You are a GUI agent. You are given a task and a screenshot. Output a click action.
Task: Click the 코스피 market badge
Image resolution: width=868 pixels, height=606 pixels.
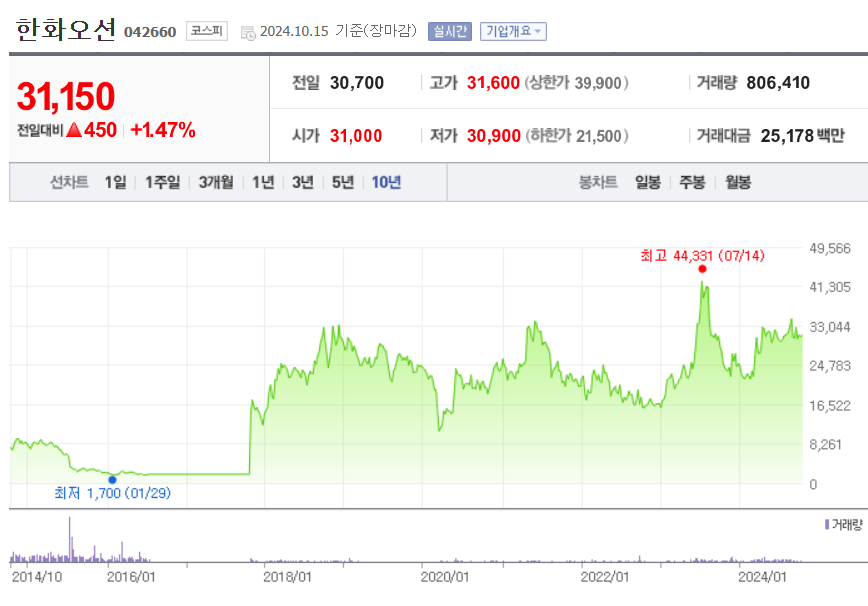pos(206,31)
